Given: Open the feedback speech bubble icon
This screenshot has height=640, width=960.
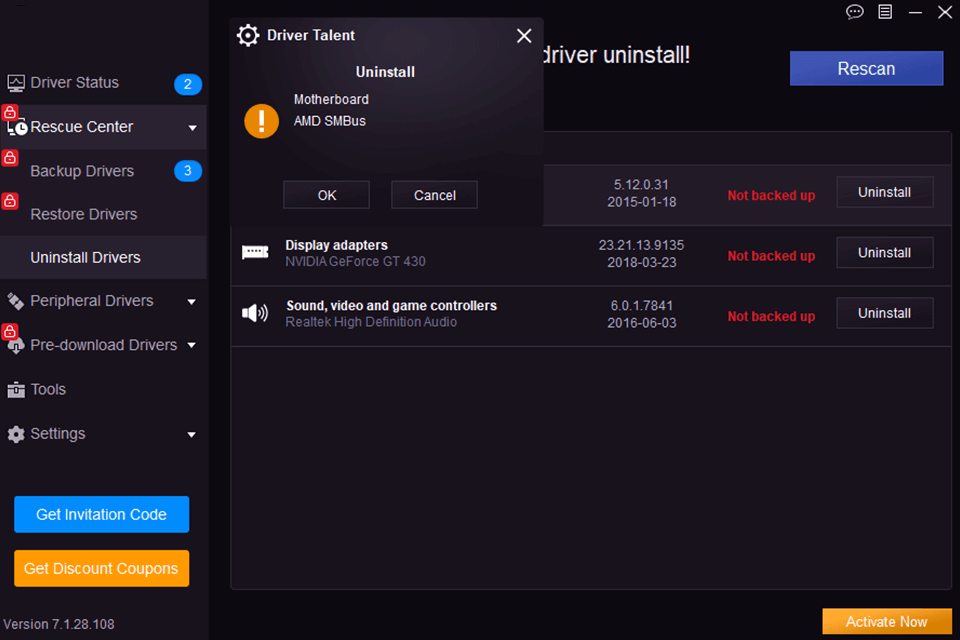Looking at the screenshot, I should pos(854,12).
